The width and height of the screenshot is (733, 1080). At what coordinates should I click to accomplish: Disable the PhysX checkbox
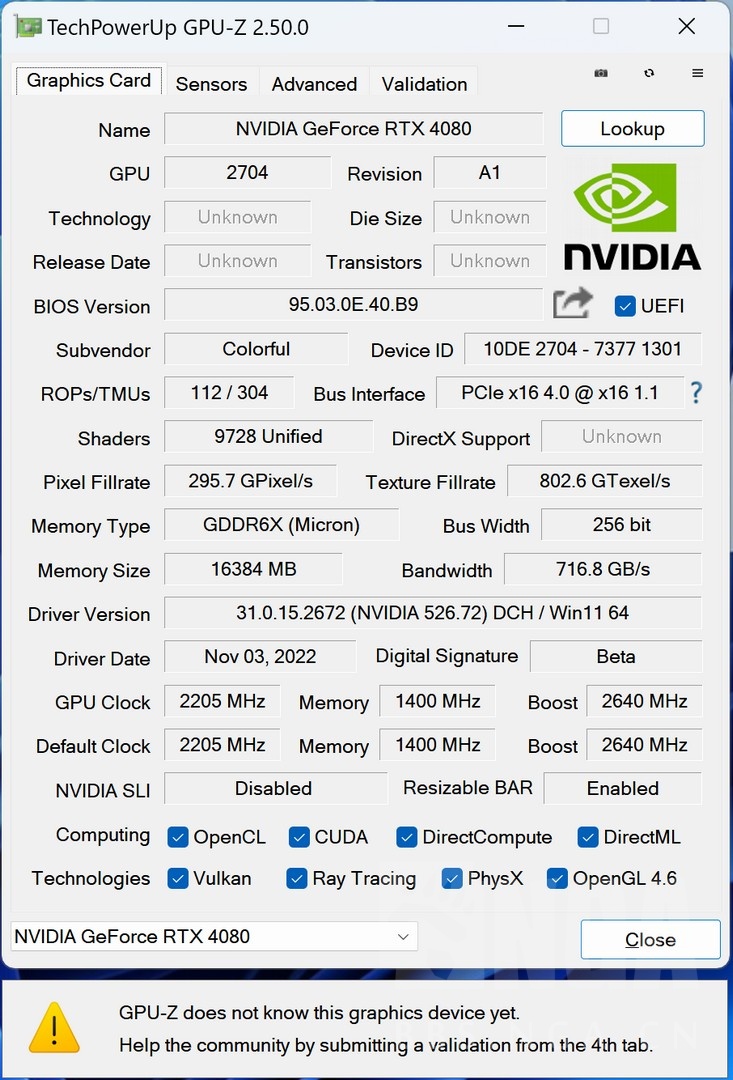pyautogui.click(x=452, y=878)
